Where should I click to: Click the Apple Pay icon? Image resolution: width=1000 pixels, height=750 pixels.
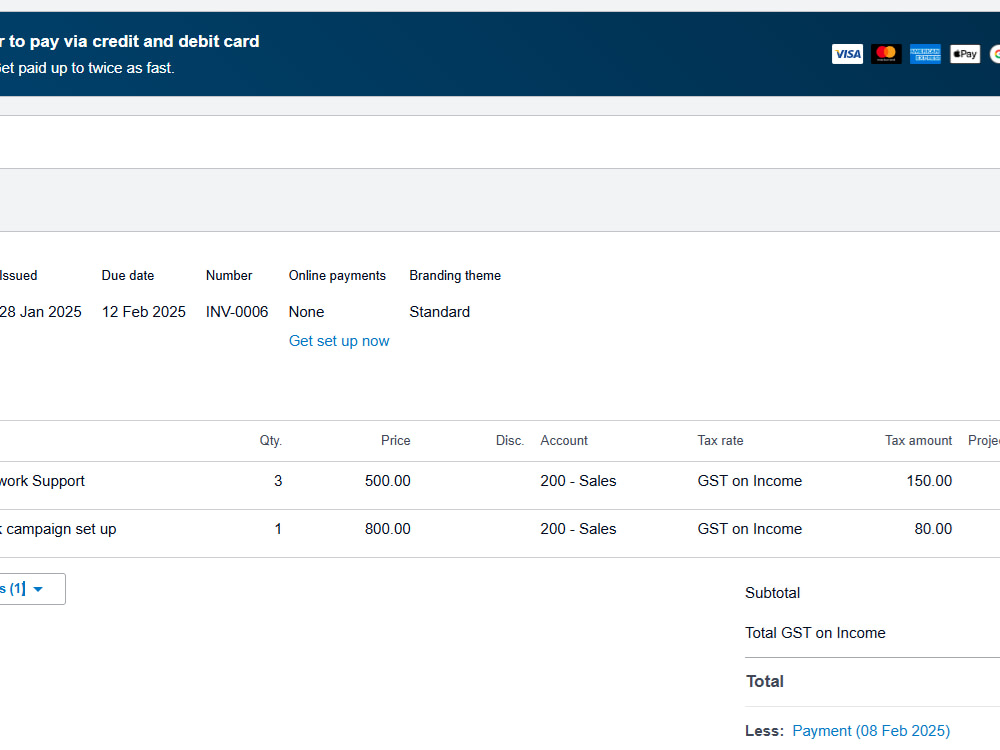[x=964, y=54]
